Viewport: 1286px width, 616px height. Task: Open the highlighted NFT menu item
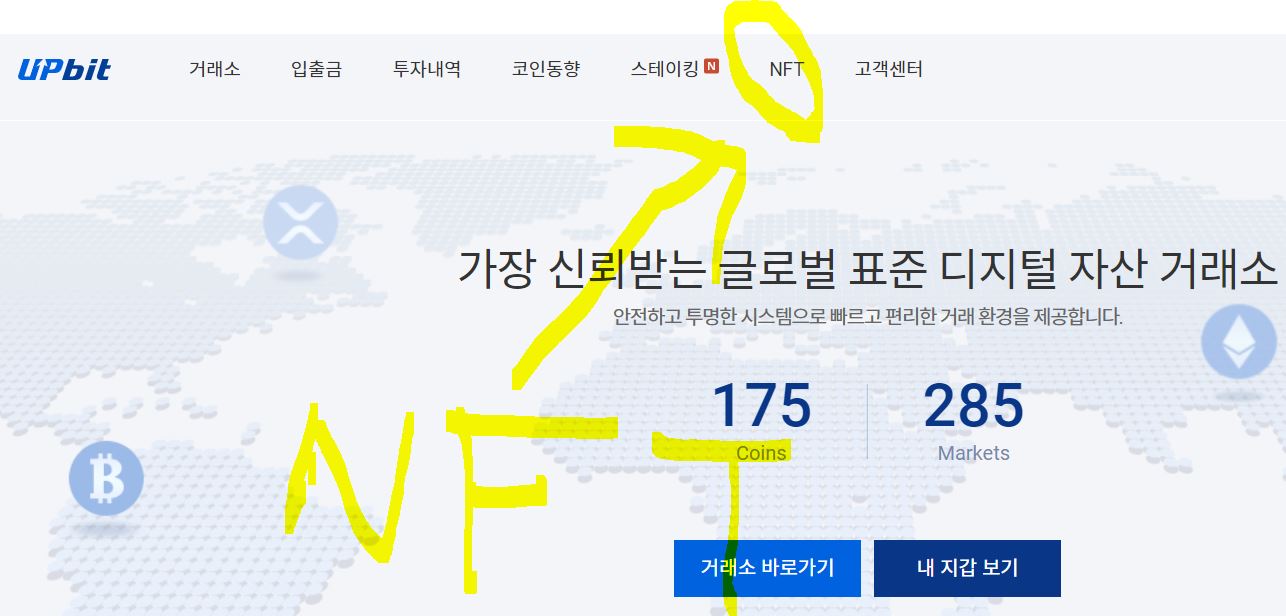pos(786,70)
